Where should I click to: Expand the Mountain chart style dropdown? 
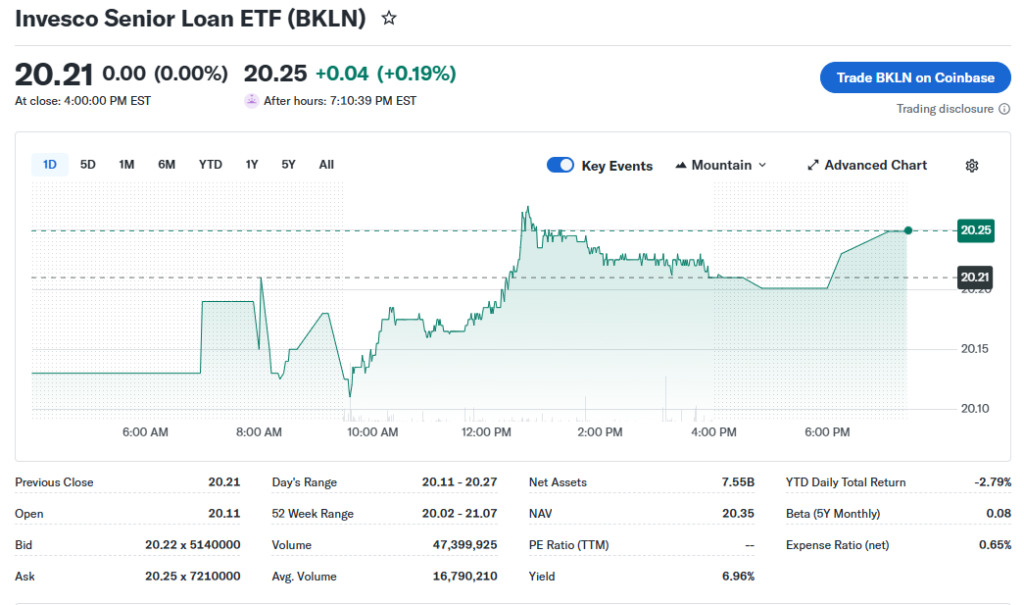(x=762, y=165)
